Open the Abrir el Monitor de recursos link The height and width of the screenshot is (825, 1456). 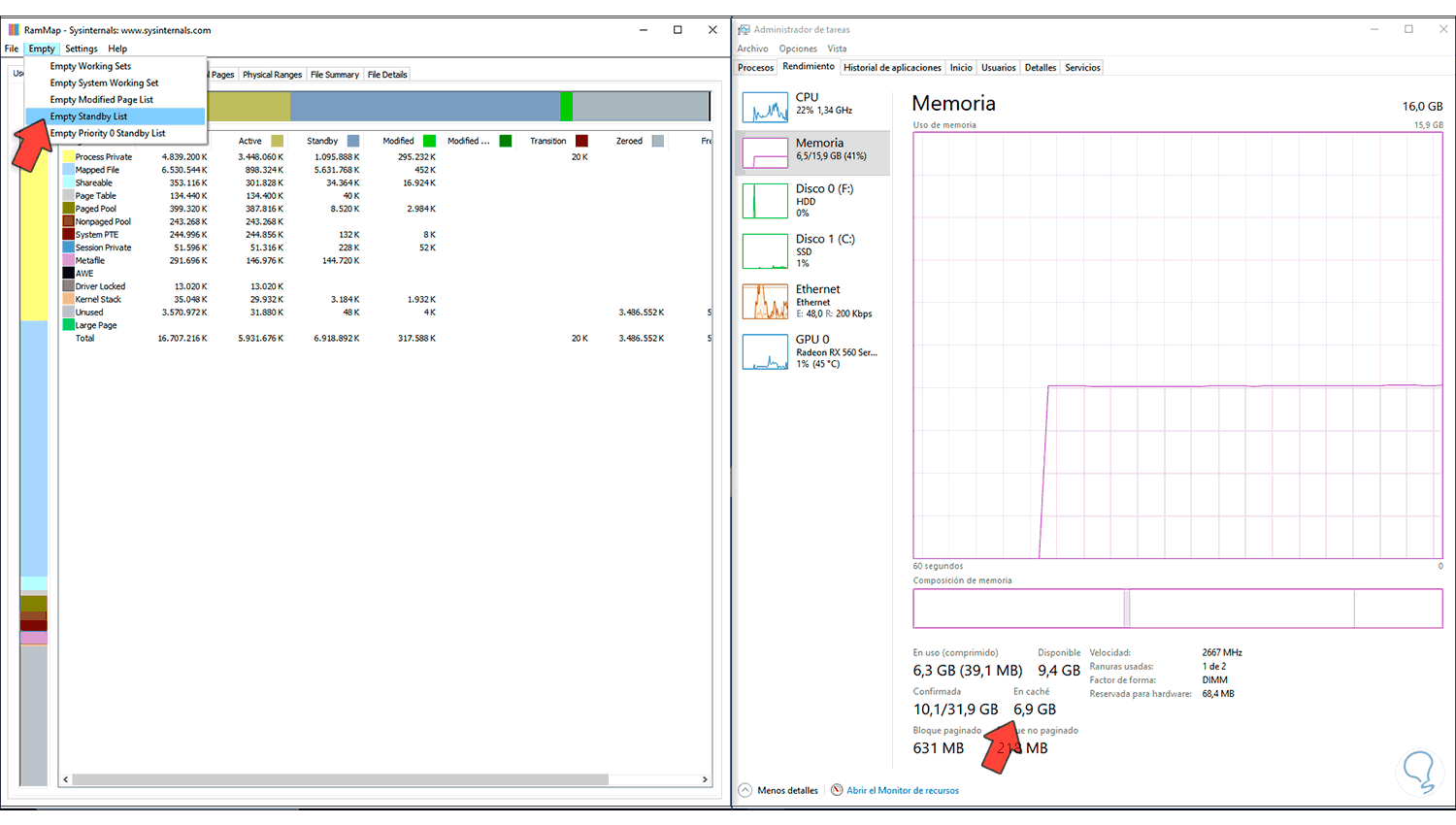coord(903,790)
